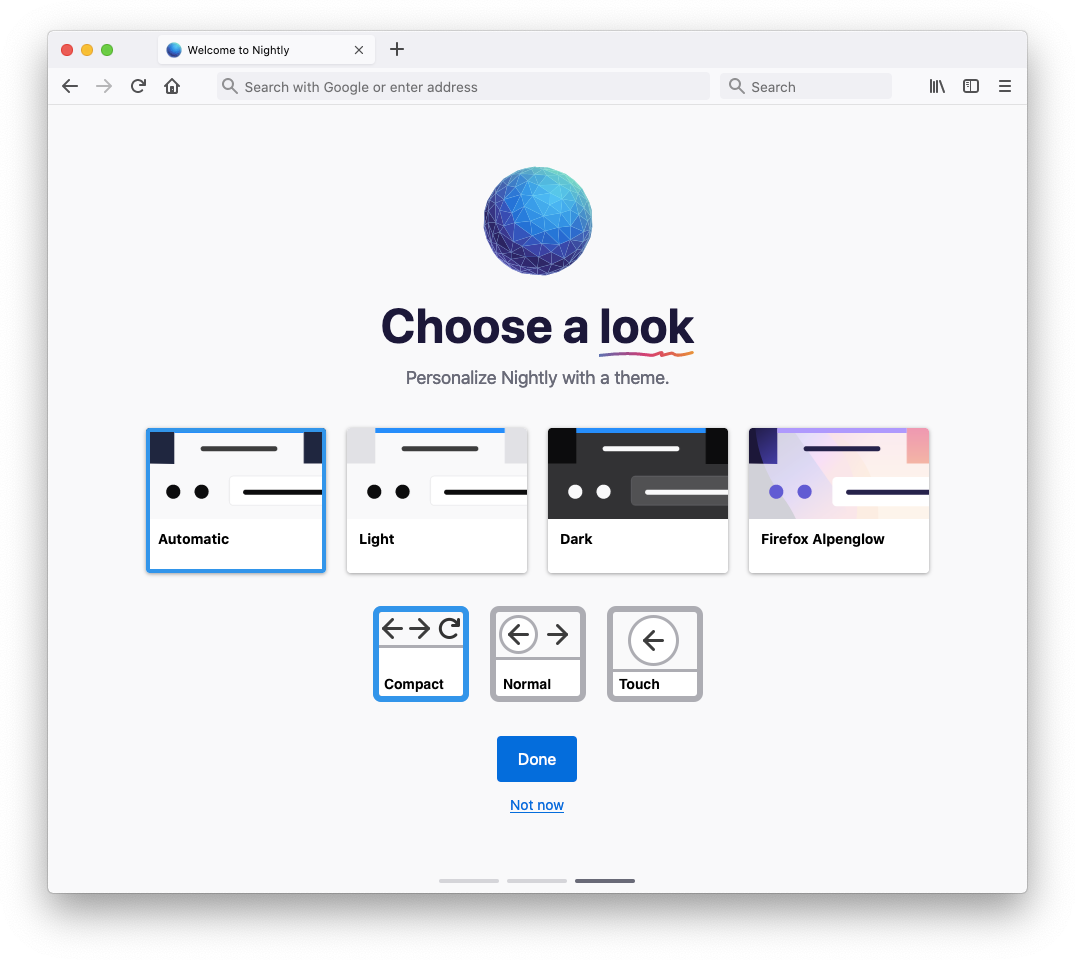The width and height of the screenshot is (1075, 960).
Task: Open the Library bookshelf icon
Action: tap(937, 86)
